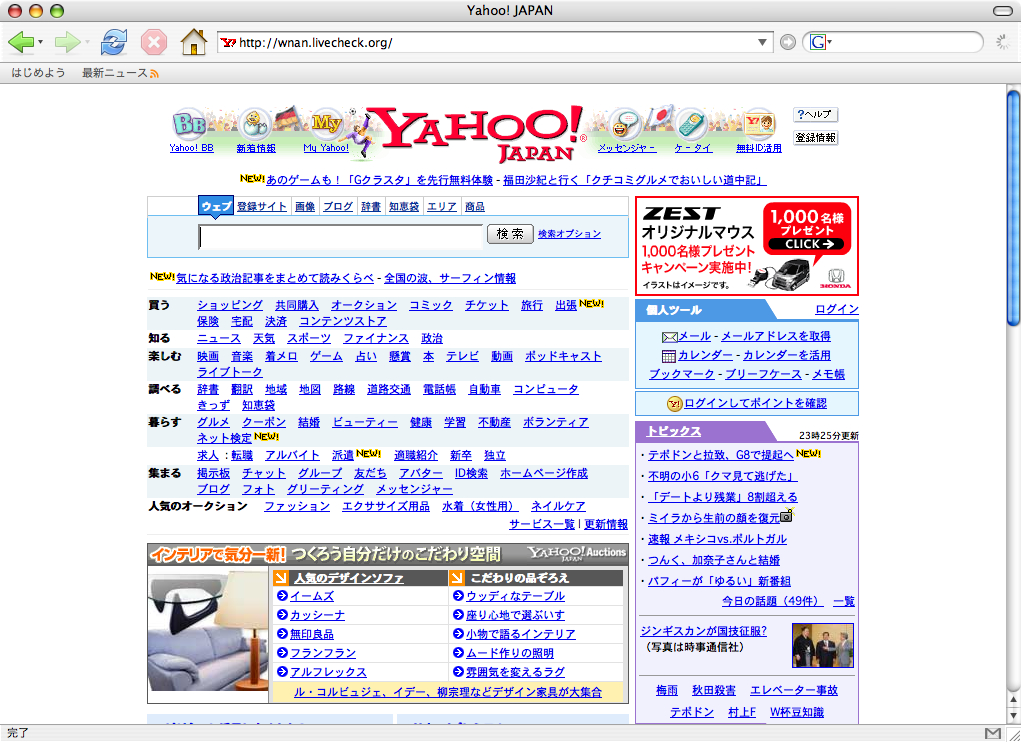The height and width of the screenshot is (742, 1021).
Task: Select the 画像 search tab
Action: coord(305,206)
